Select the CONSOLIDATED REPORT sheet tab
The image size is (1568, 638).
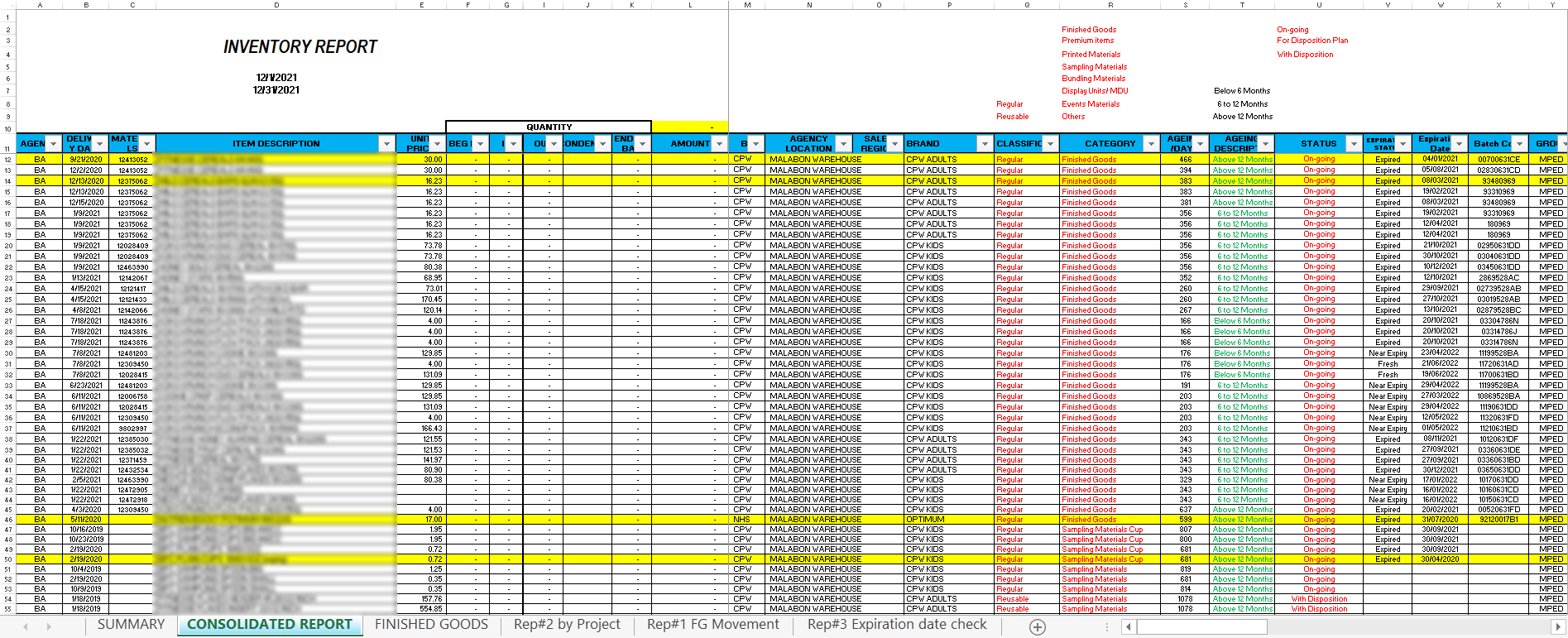pos(270,625)
